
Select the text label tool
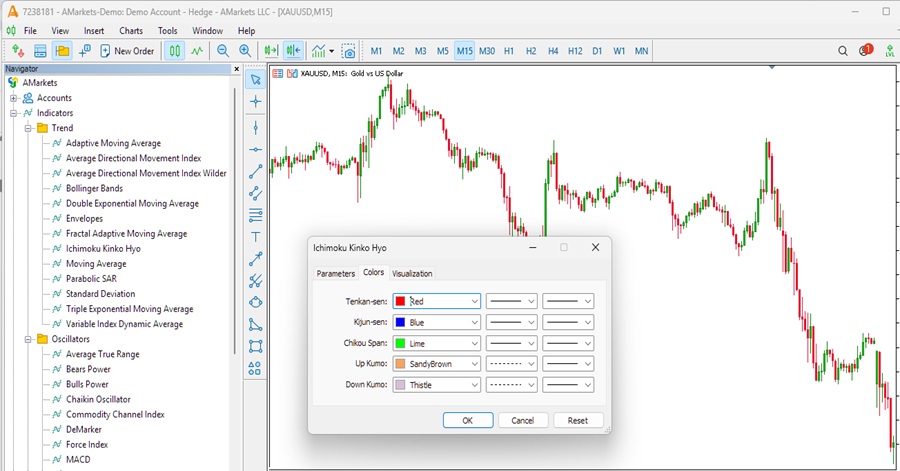pos(255,237)
